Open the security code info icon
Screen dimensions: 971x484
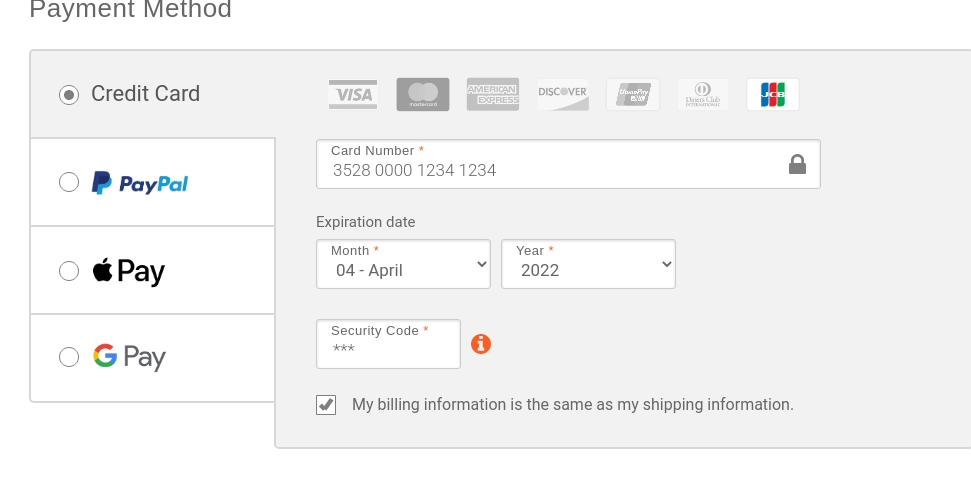click(x=481, y=344)
